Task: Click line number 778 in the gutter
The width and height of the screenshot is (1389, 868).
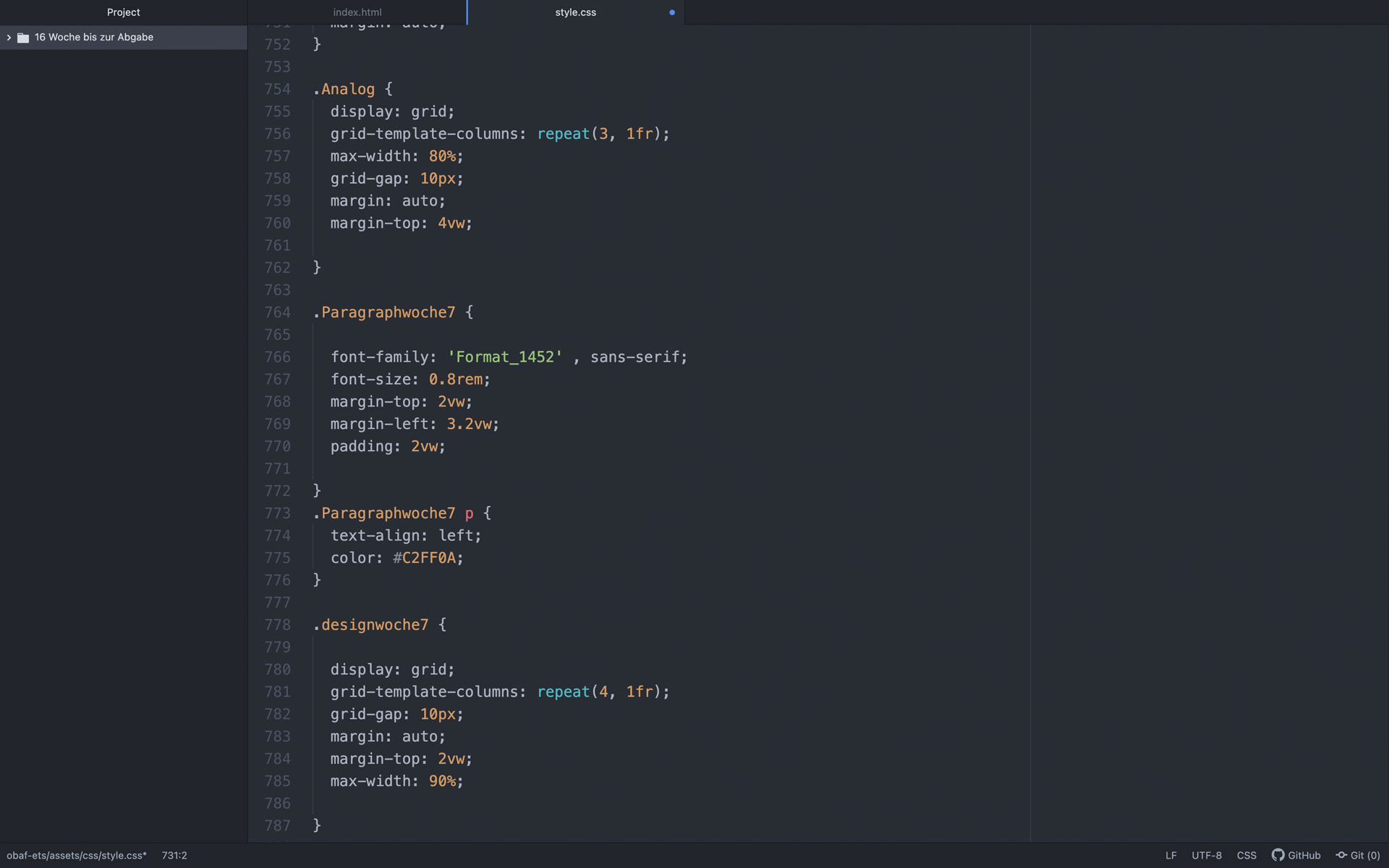Action: (x=278, y=625)
